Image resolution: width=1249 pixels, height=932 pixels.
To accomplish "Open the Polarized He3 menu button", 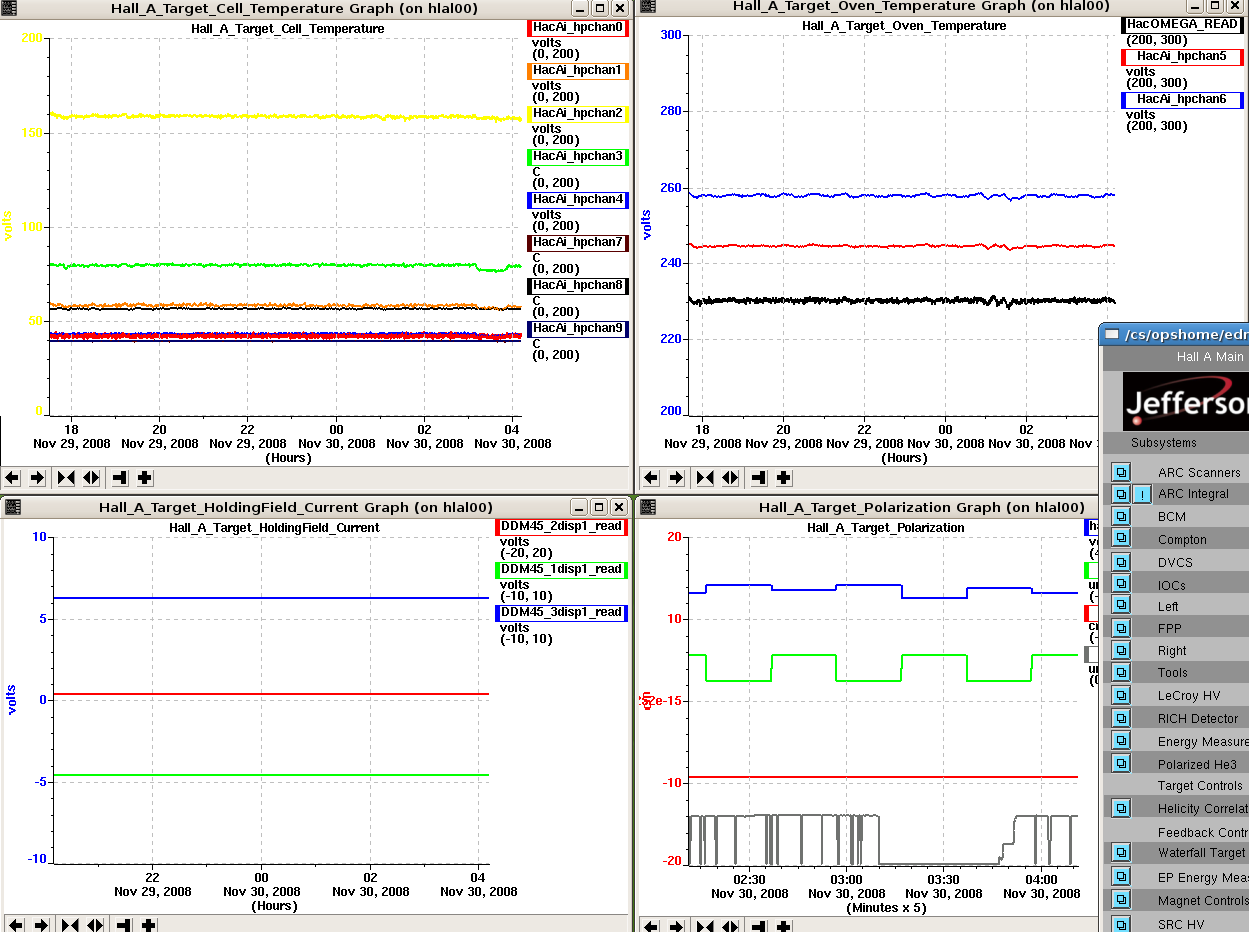I will 1121,764.
